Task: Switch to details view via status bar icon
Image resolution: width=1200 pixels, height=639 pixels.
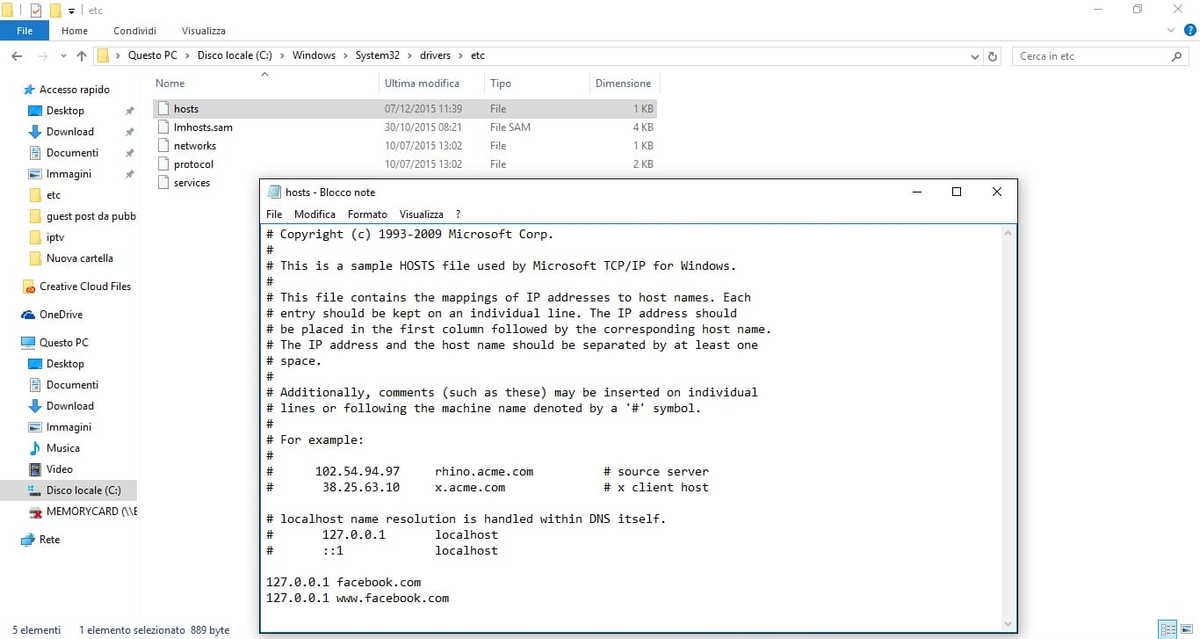Action: [1167, 630]
